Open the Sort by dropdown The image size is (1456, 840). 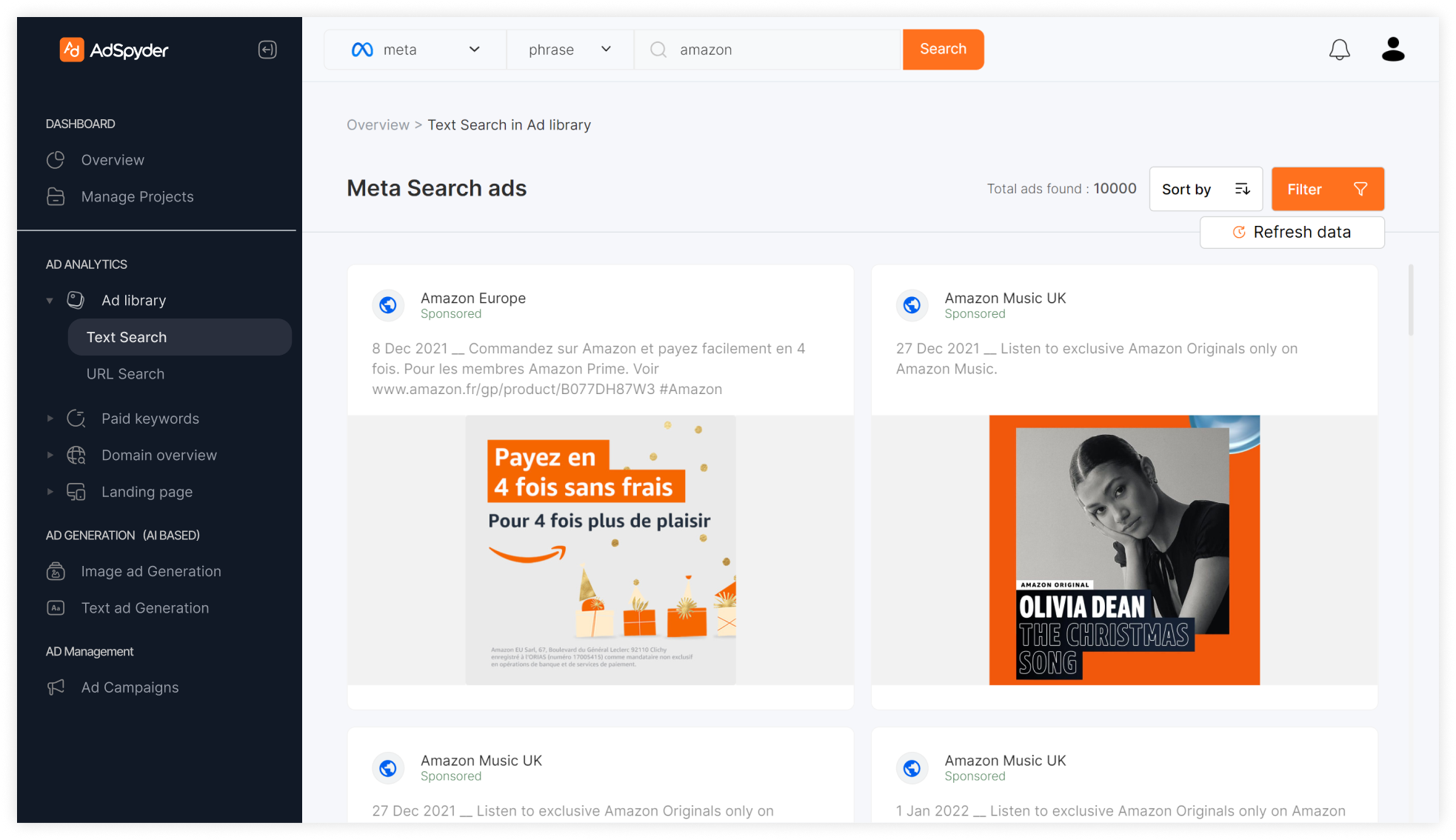click(x=1206, y=189)
